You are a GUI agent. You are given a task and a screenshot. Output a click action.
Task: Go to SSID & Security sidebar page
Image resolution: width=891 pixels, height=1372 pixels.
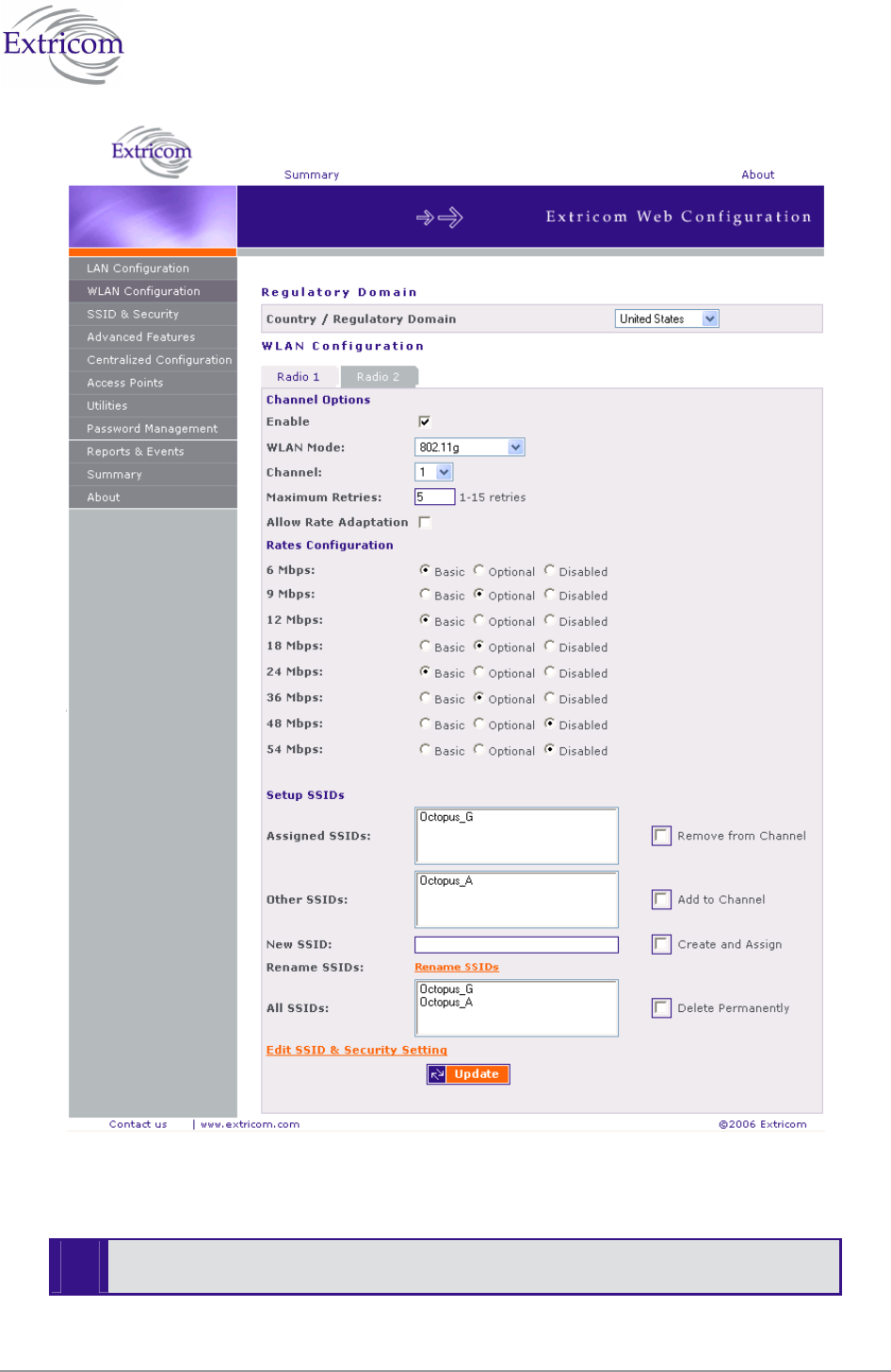click(153, 314)
